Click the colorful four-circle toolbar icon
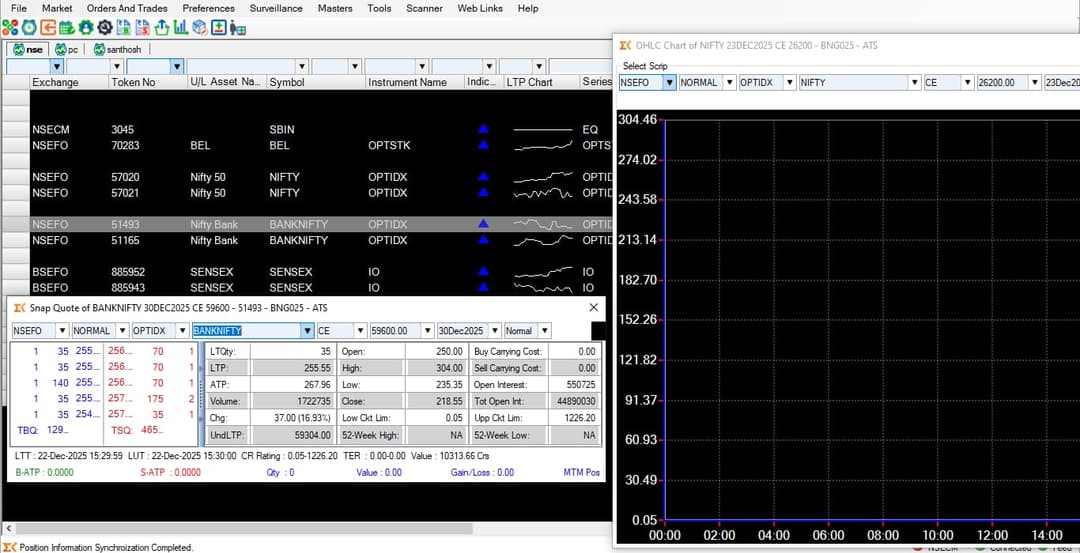Screen dimensions: 1080x553 coord(10,28)
